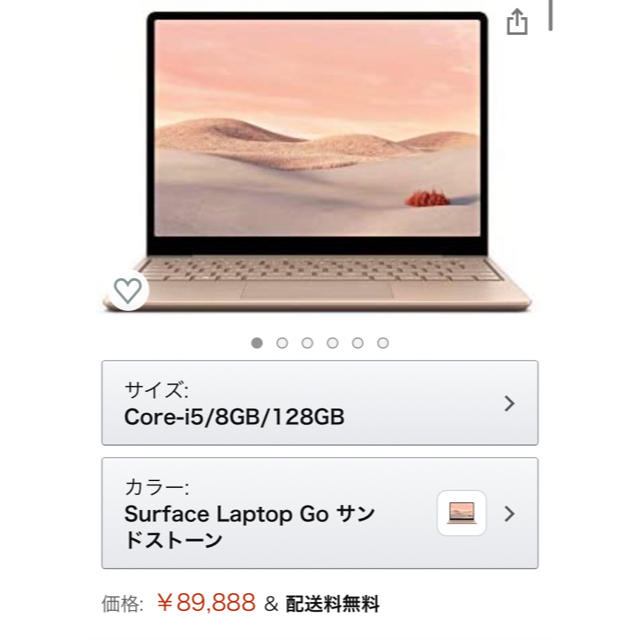640x640 pixels.
Task: Open the サイズ Core-i5/8GB/128GB option selector
Action: (x=320, y=403)
